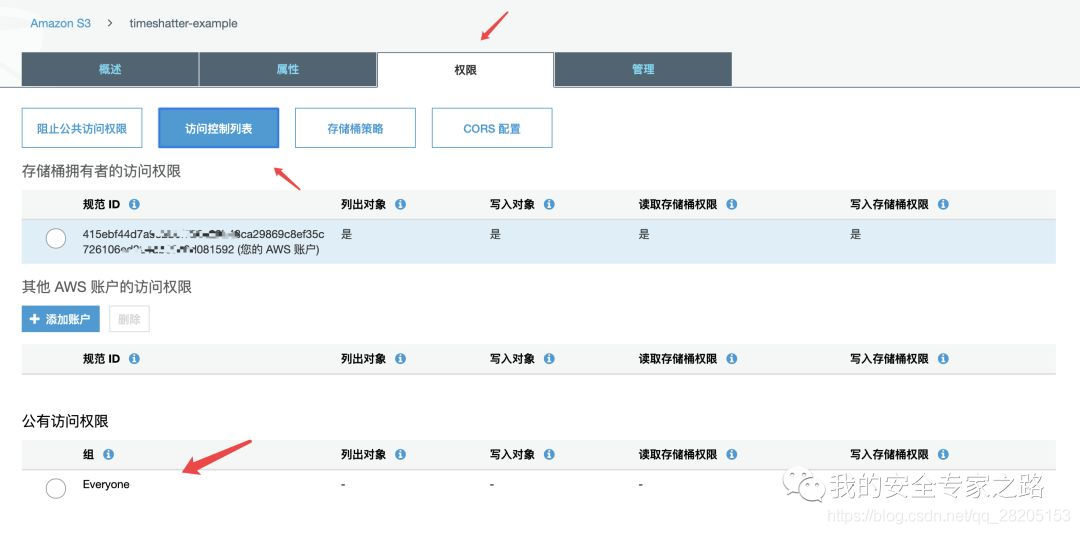Screen dimensions: 1080x534
Task: Click 列出对象 info icon in 其他 AWS 账户的访问权限 table
Action: coord(400,359)
